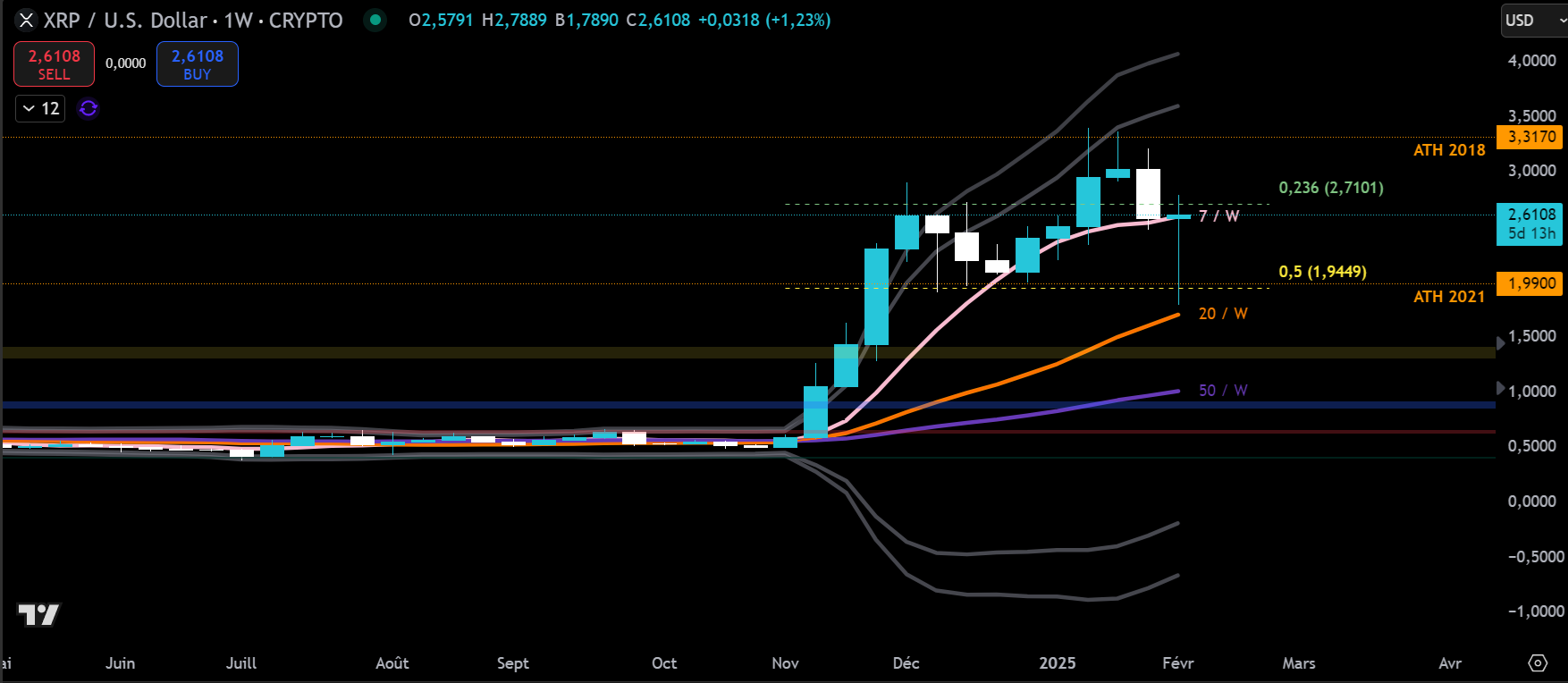Open the USD currency dropdown
1568x683 pixels.
(x=1532, y=21)
